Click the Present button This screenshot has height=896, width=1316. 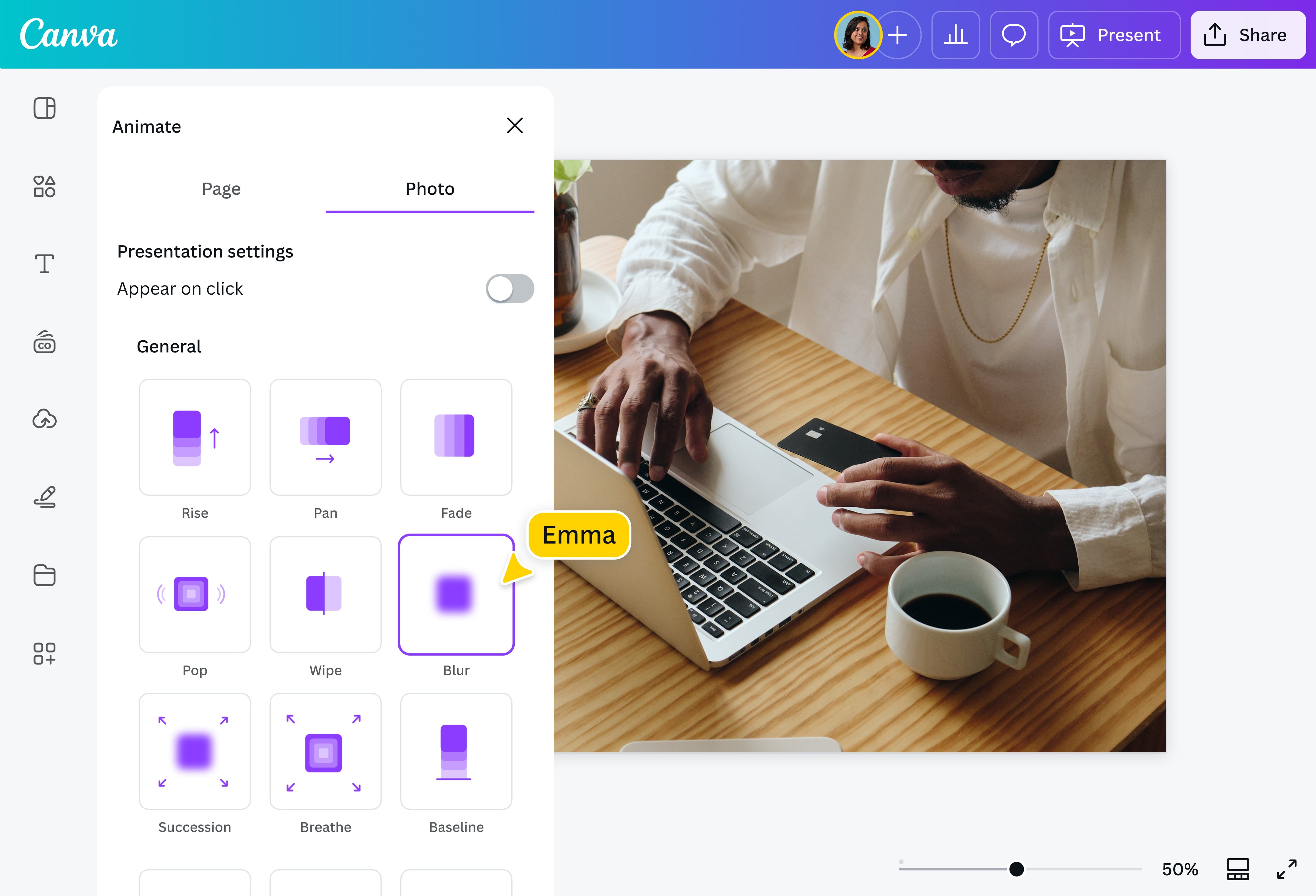(1114, 35)
